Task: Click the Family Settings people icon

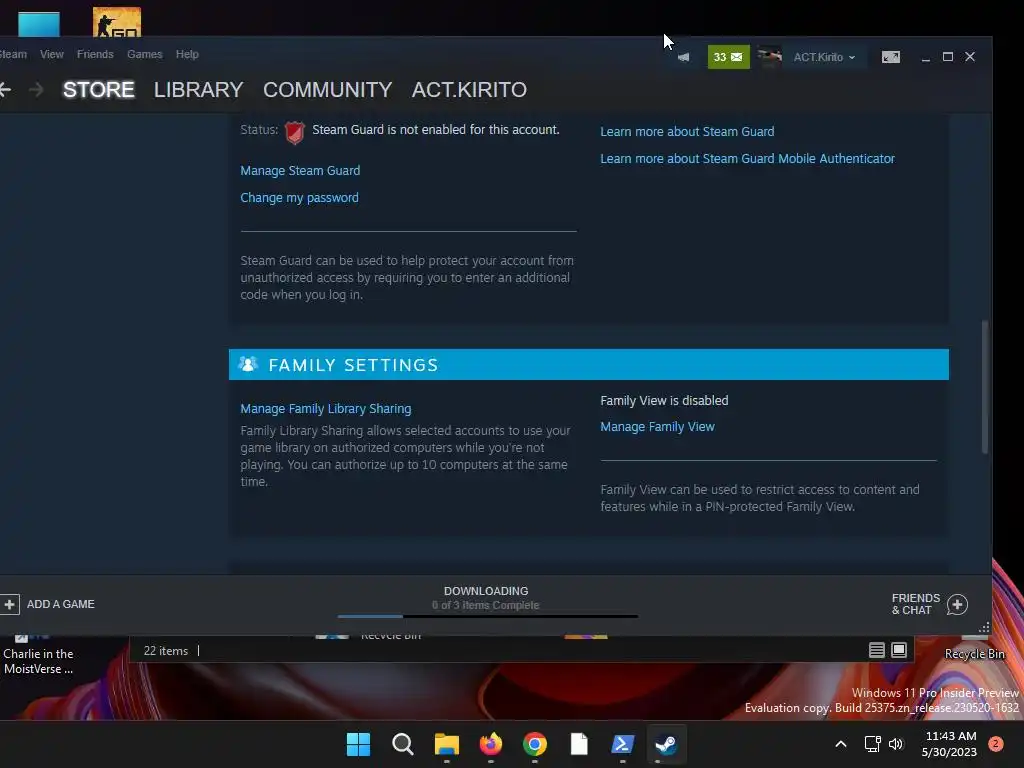Action: 248,364
